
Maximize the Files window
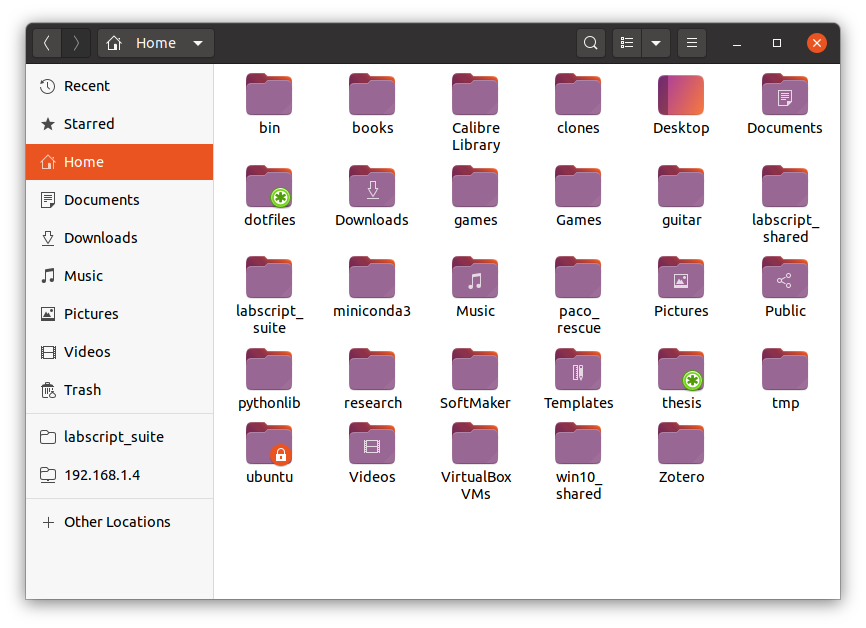pos(777,43)
